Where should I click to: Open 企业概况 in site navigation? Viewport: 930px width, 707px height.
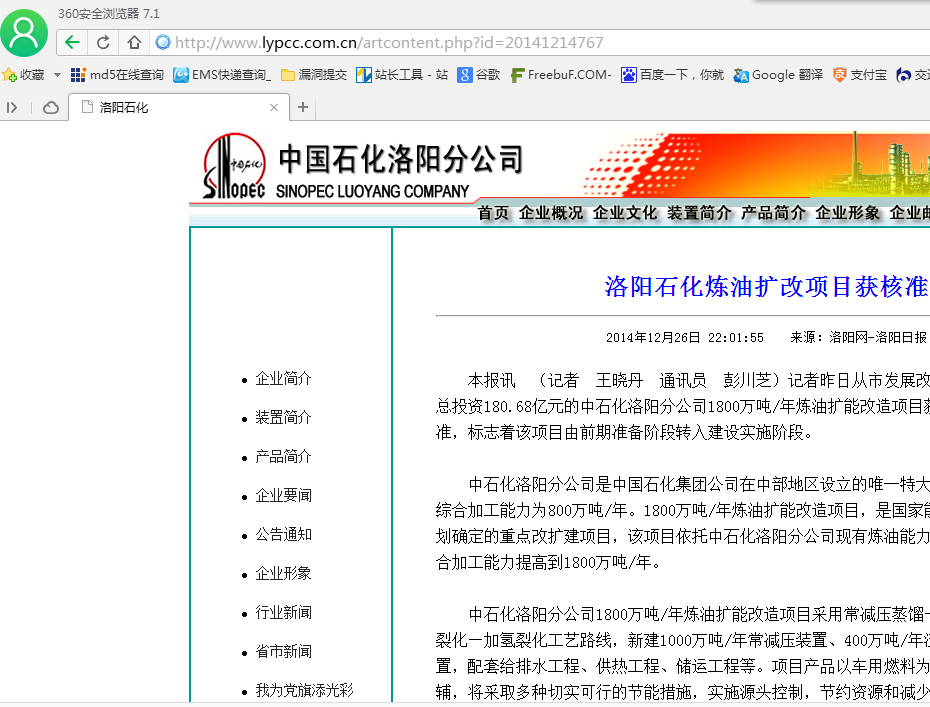point(550,213)
